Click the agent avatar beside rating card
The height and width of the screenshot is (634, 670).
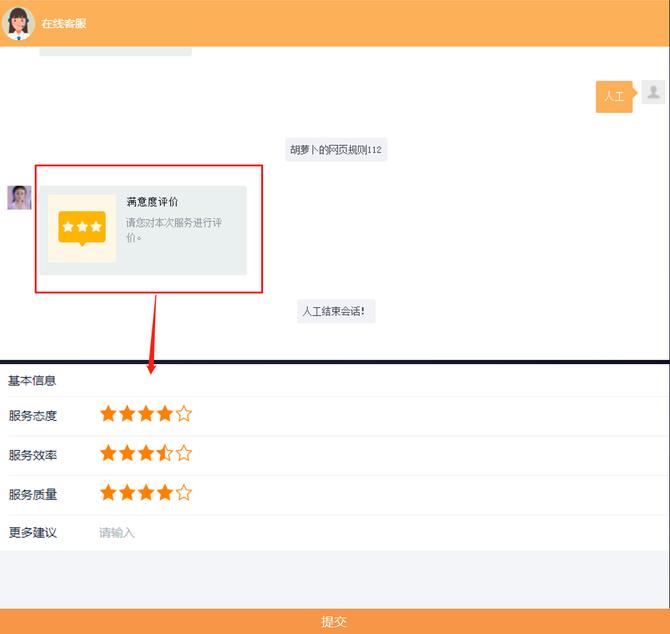[19, 197]
